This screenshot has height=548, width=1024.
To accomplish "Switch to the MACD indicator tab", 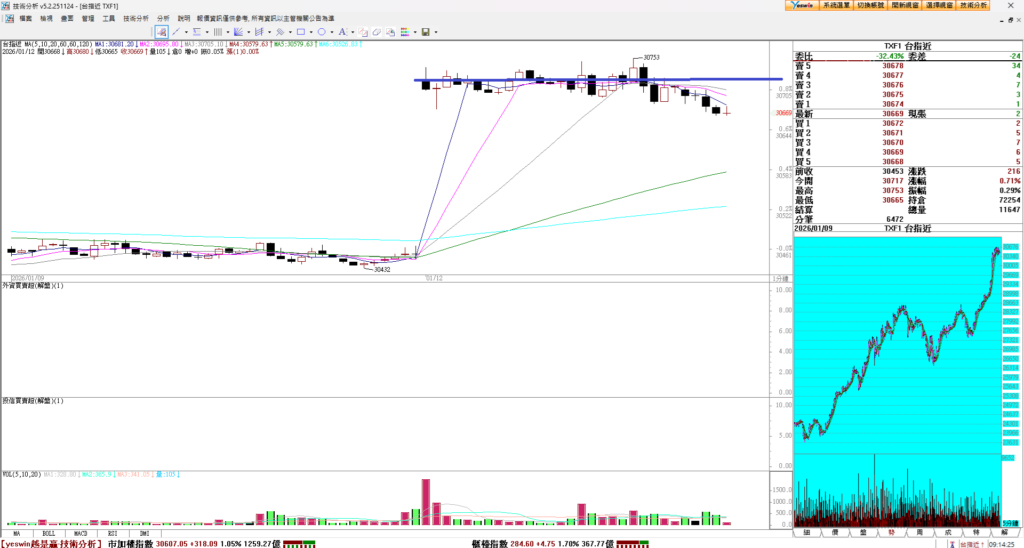I will click(80, 534).
